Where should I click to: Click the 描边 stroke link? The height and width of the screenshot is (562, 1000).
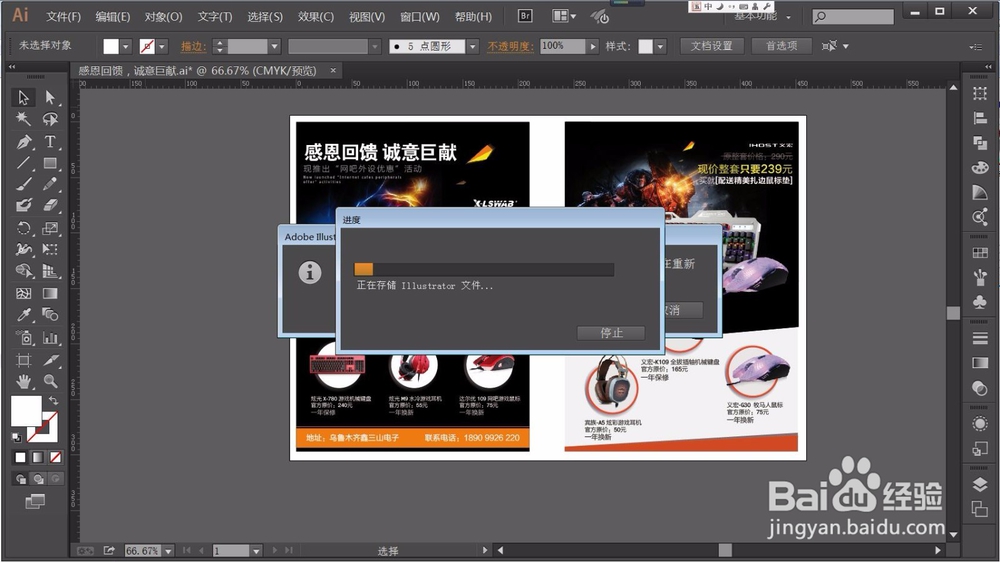coord(193,47)
